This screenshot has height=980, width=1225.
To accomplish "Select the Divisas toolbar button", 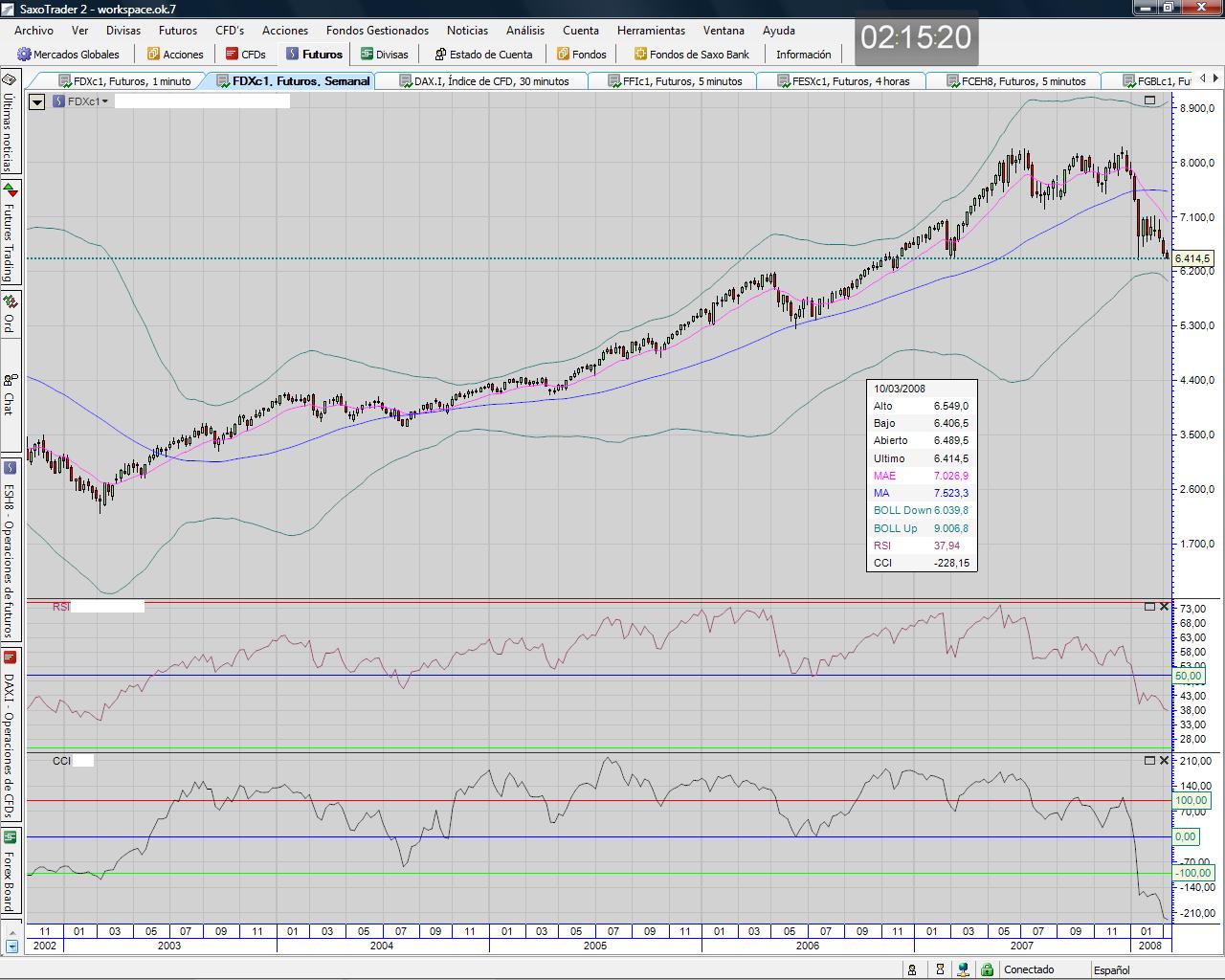I will point(384,55).
